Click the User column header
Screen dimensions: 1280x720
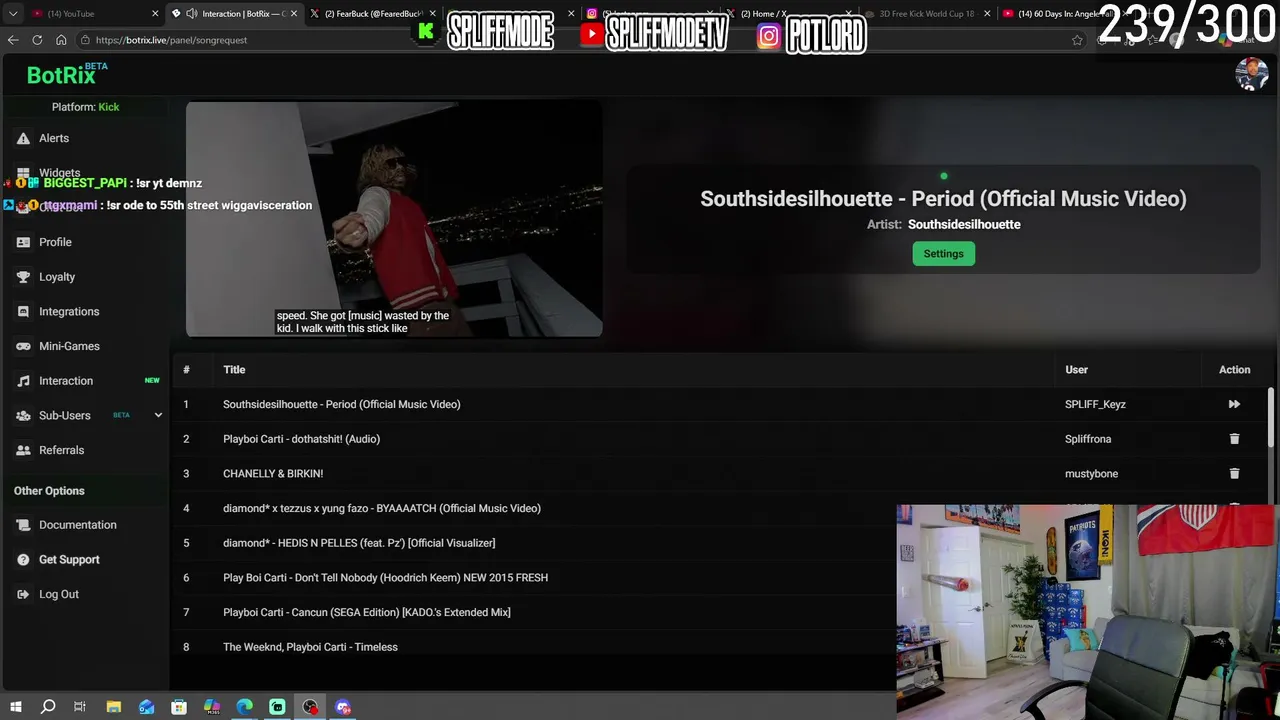(1076, 370)
